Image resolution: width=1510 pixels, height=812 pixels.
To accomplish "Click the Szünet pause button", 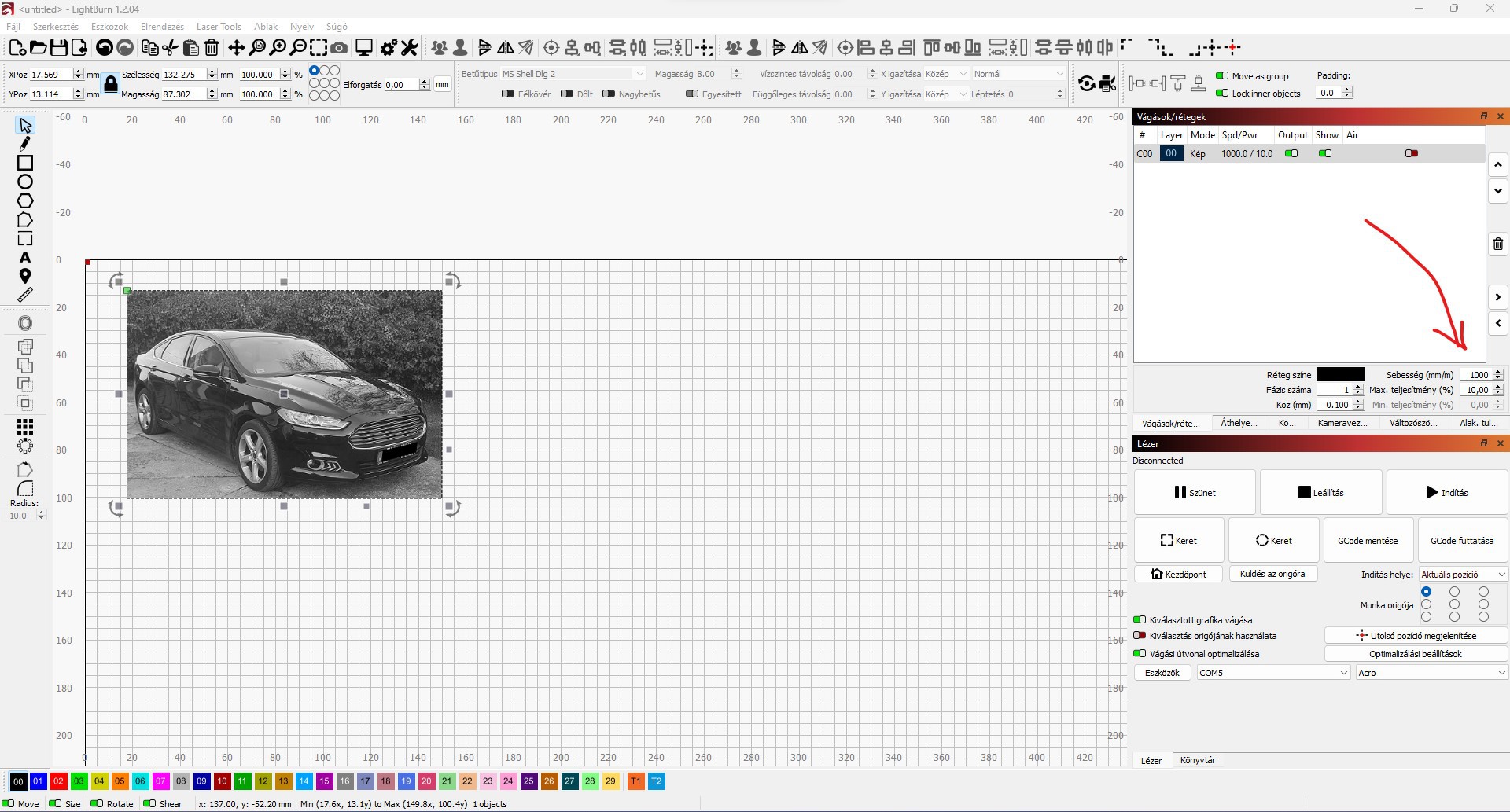I will pyautogui.click(x=1195, y=493).
